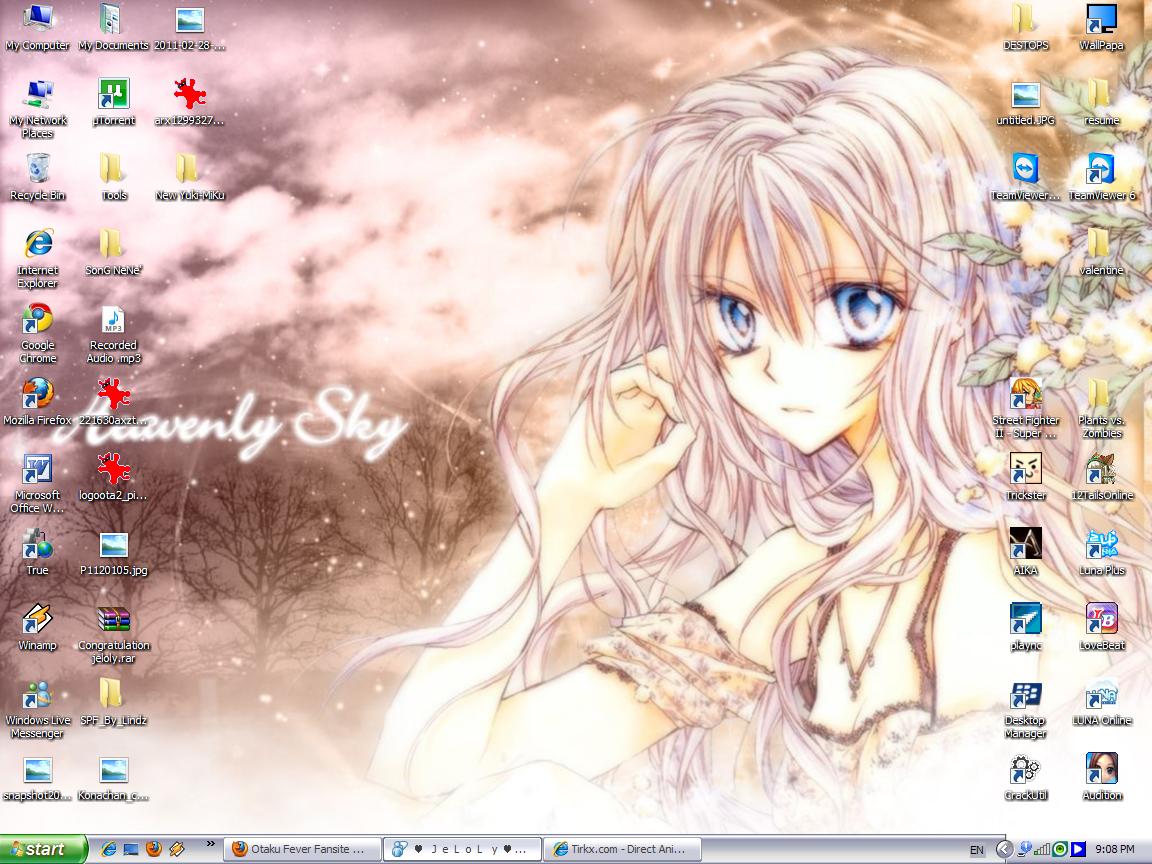Select the logoota2_pi file icon
1152x864 pixels.
(x=113, y=477)
